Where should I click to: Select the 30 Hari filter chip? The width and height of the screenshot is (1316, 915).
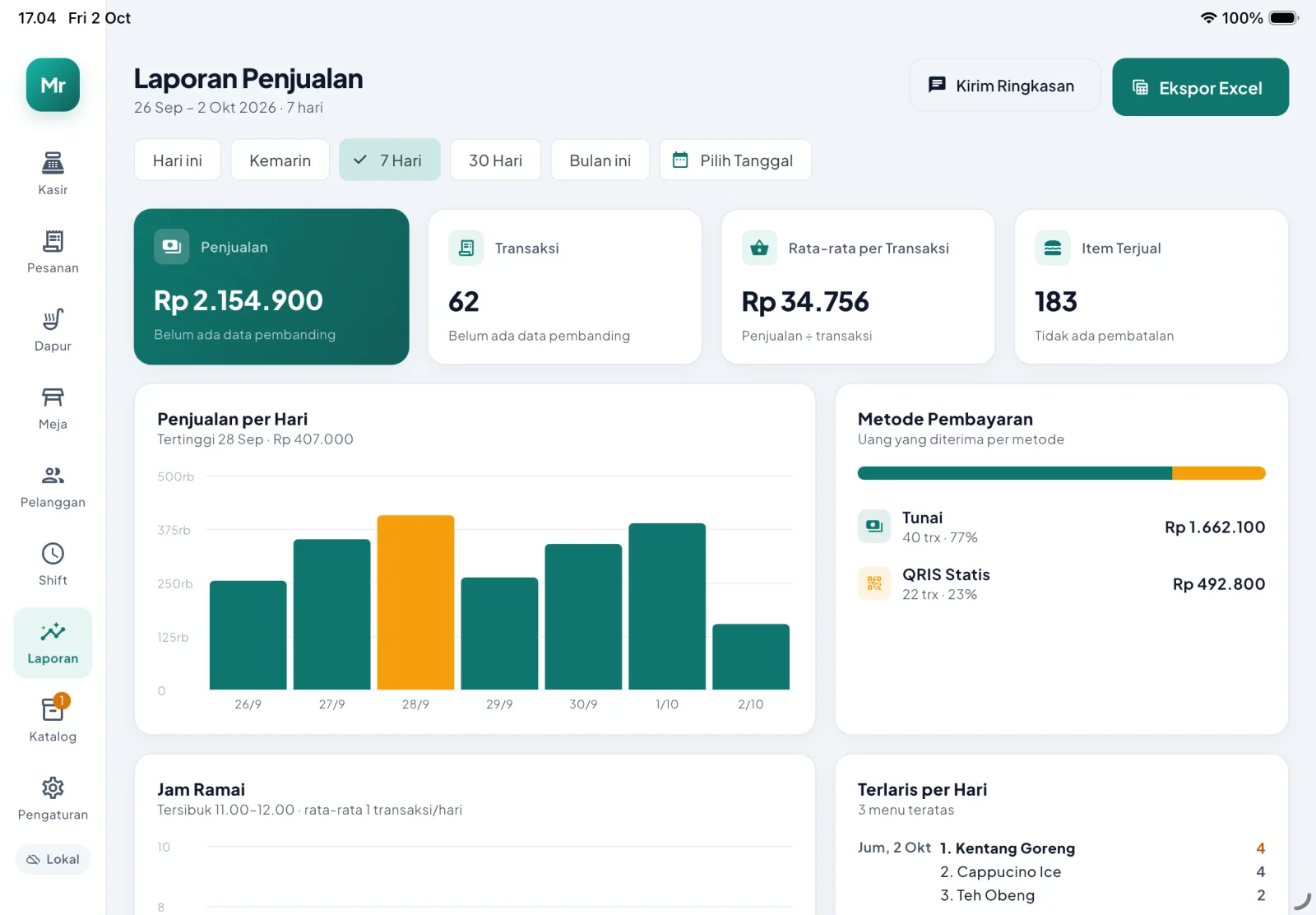pos(495,160)
